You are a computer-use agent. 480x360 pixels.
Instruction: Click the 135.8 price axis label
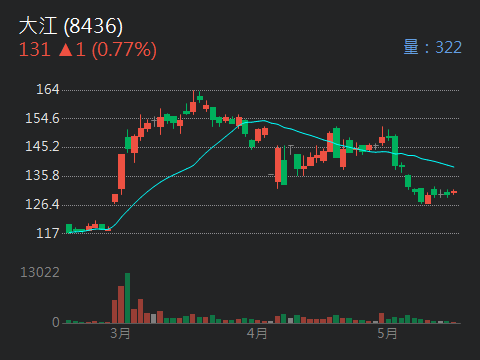point(42,176)
